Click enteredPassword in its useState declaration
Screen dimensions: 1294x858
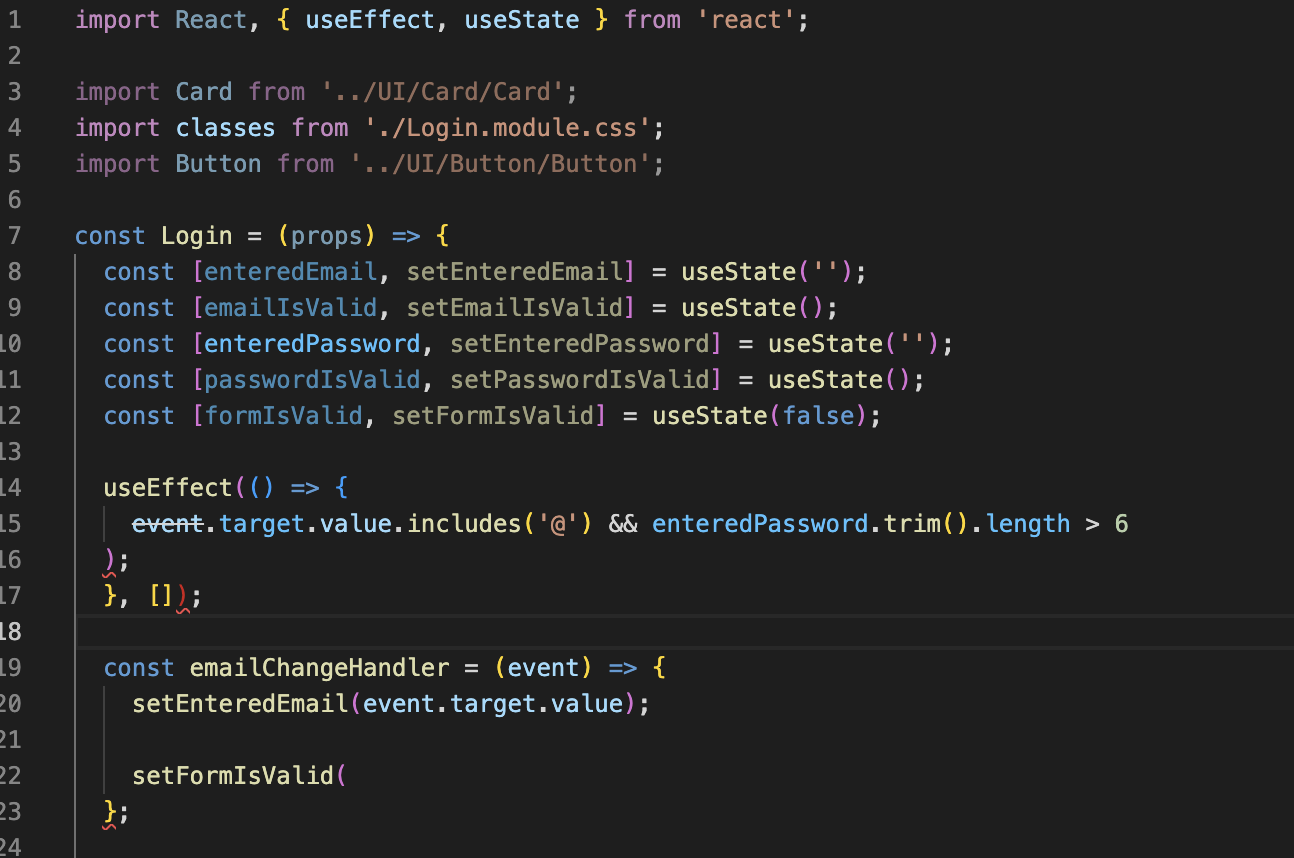point(312,344)
